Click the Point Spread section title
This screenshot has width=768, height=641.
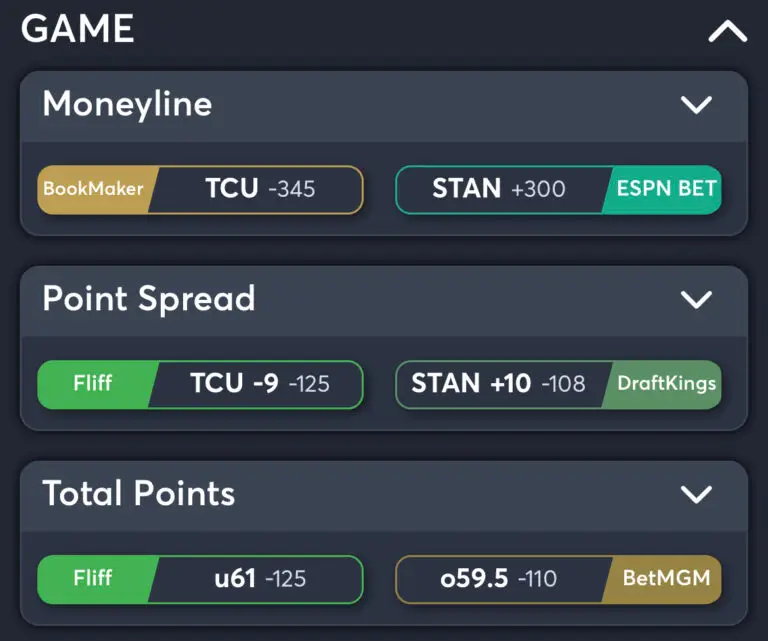pyautogui.click(x=149, y=299)
